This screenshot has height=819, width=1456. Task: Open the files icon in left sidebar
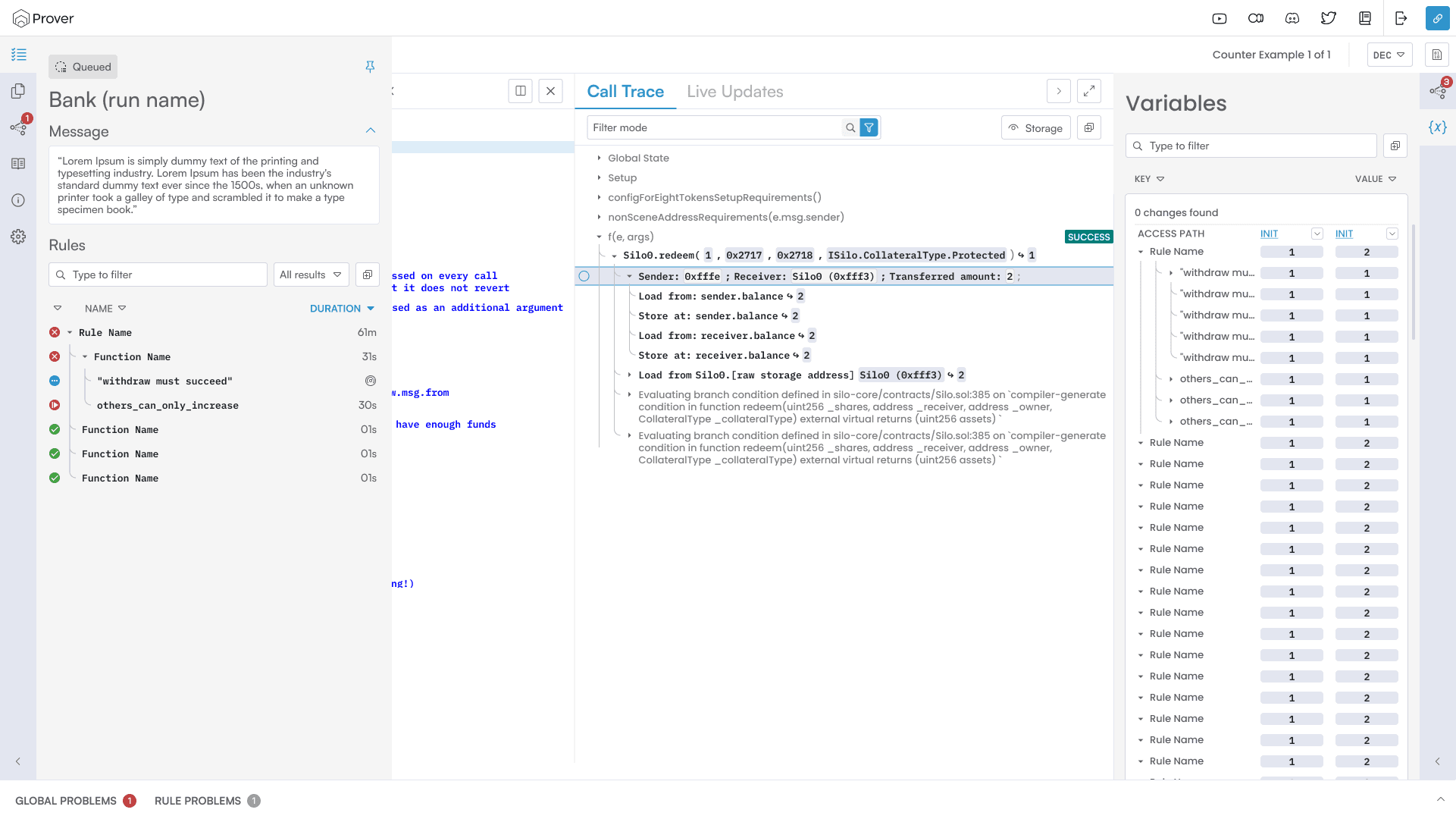(x=18, y=91)
